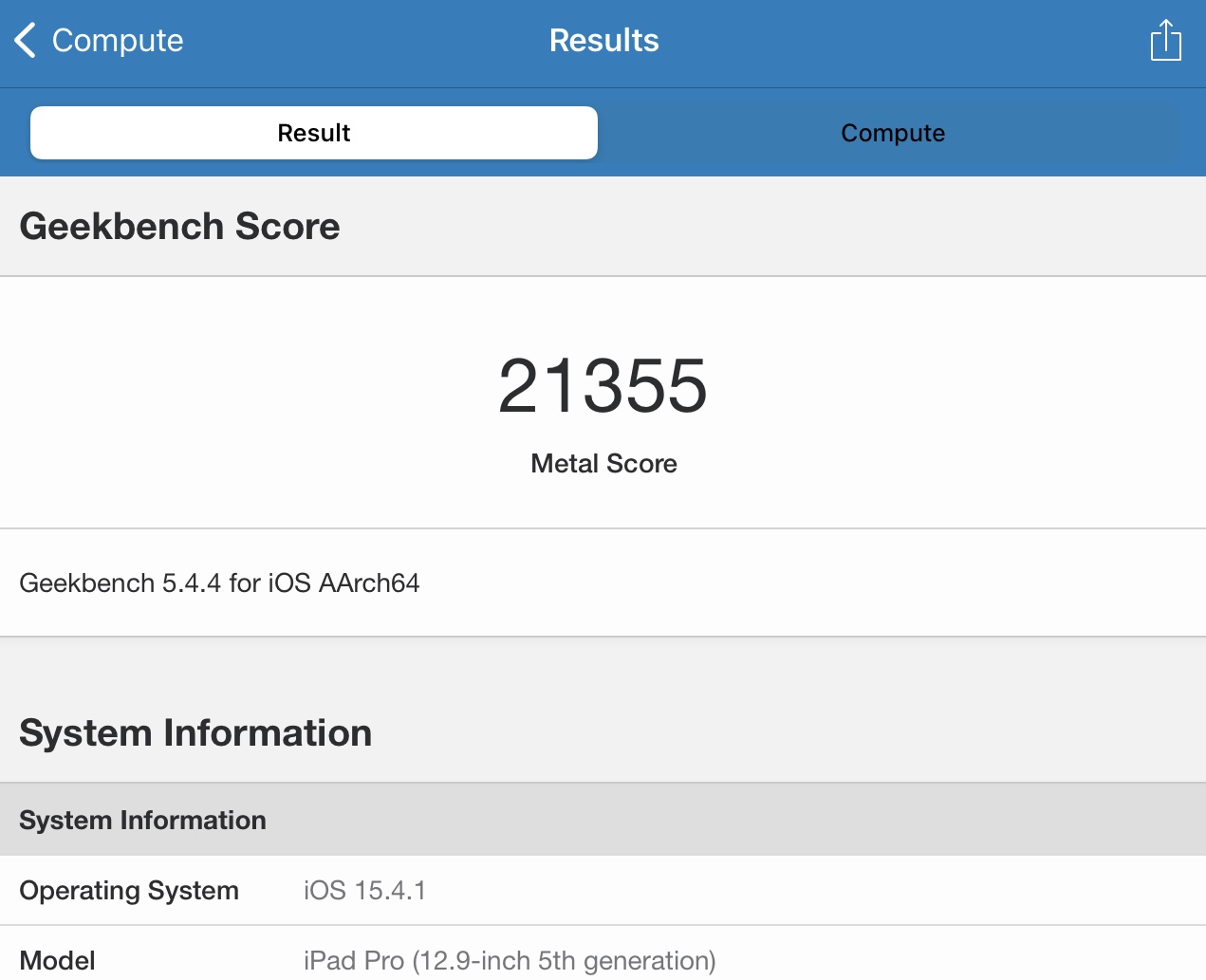Click the gray System Information table header

(x=603, y=820)
